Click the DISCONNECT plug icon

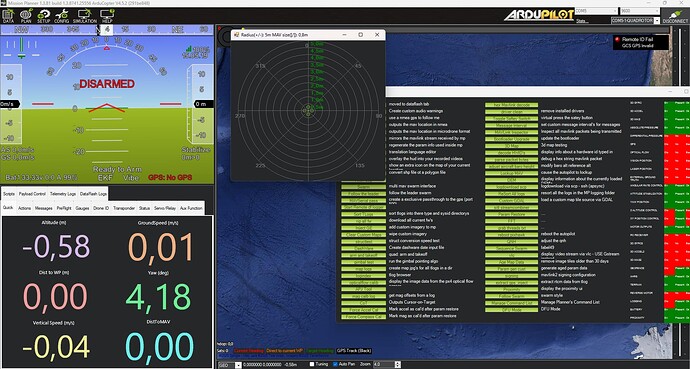click(675, 16)
